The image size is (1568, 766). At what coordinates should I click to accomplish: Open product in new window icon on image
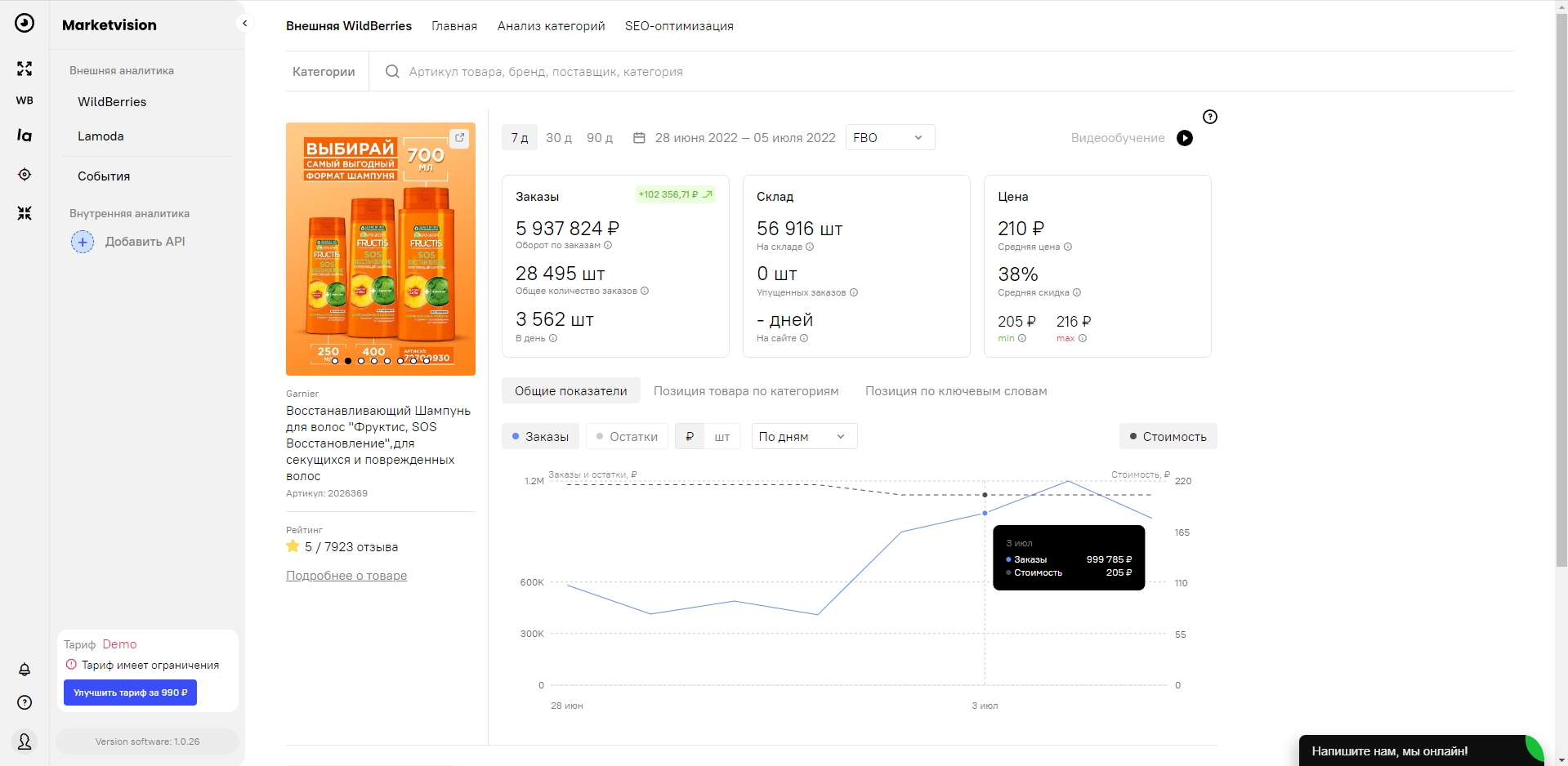coord(460,138)
